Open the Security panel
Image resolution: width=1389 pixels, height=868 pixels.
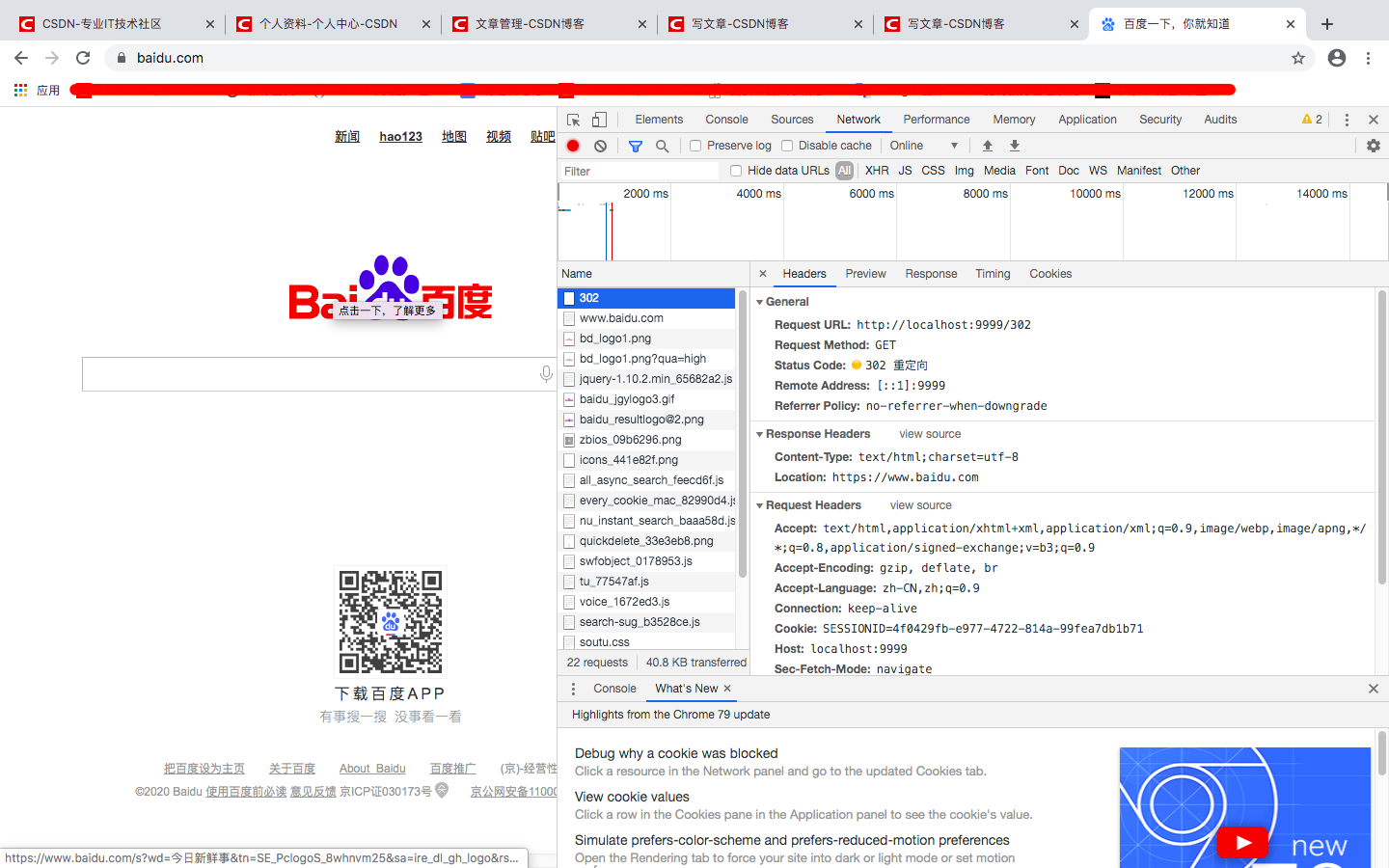point(1160,120)
